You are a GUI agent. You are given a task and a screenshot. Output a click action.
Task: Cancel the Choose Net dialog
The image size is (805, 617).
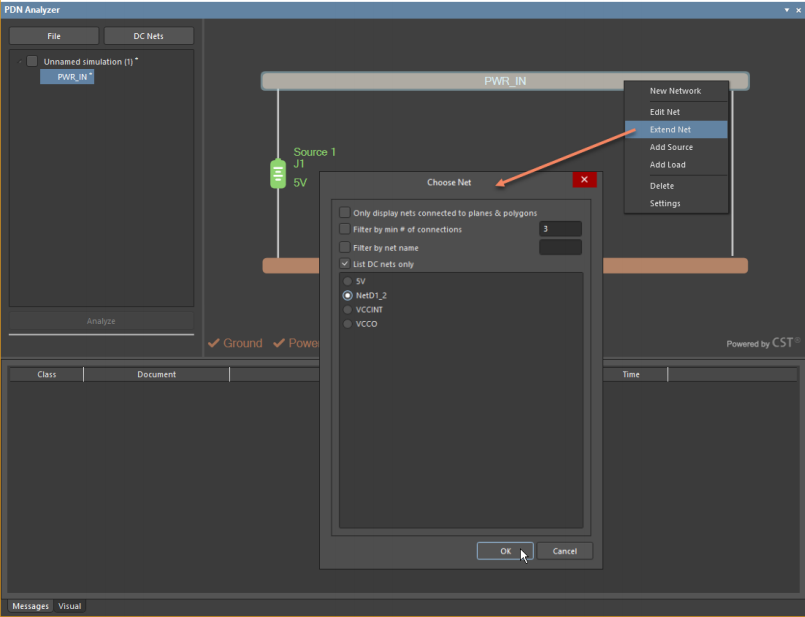(x=565, y=551)
